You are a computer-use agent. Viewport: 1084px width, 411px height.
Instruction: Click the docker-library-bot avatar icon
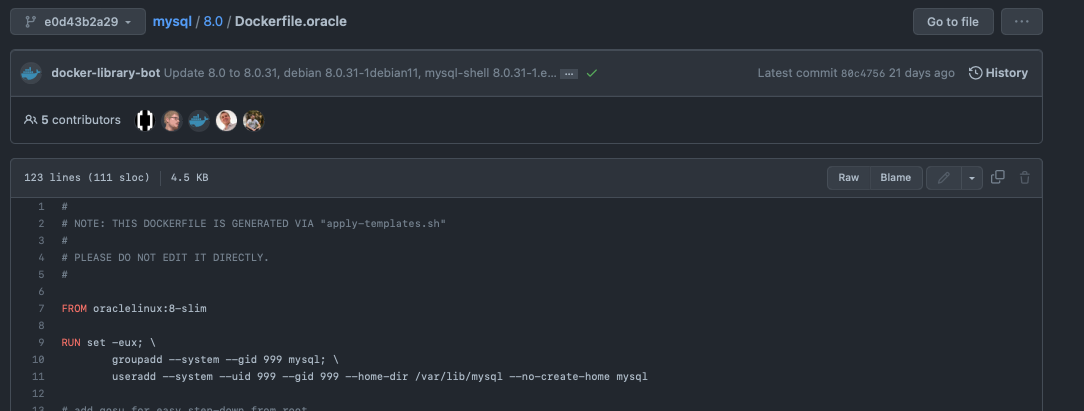(32, 73)
